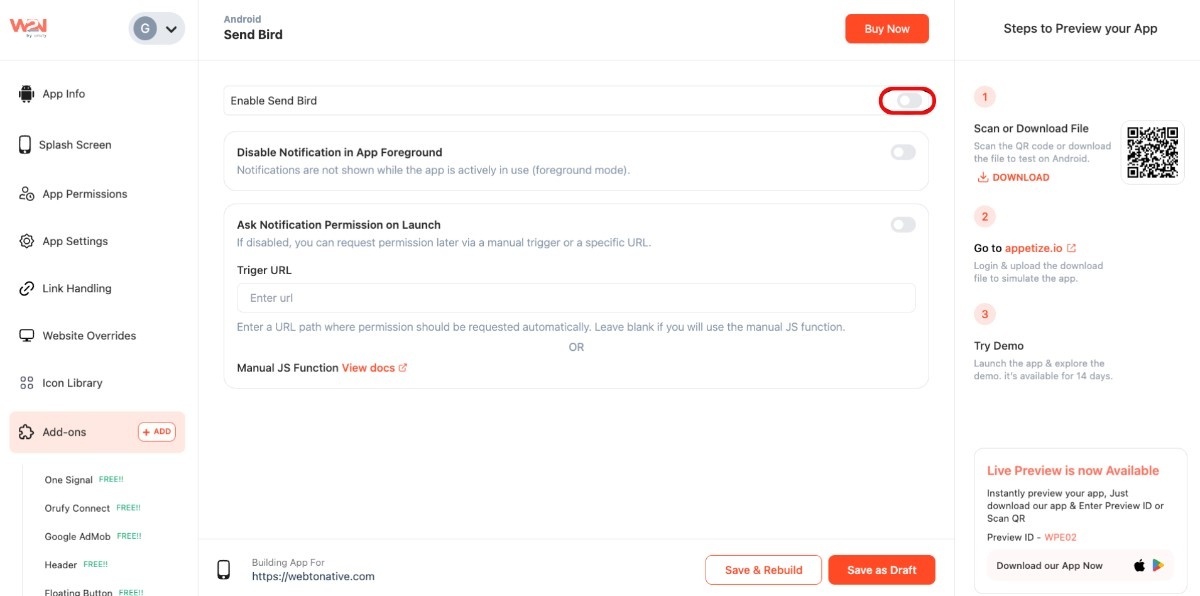Click the Website Overrides monitor icon
Screen dimensions: 1200x596
coord(27,336)
